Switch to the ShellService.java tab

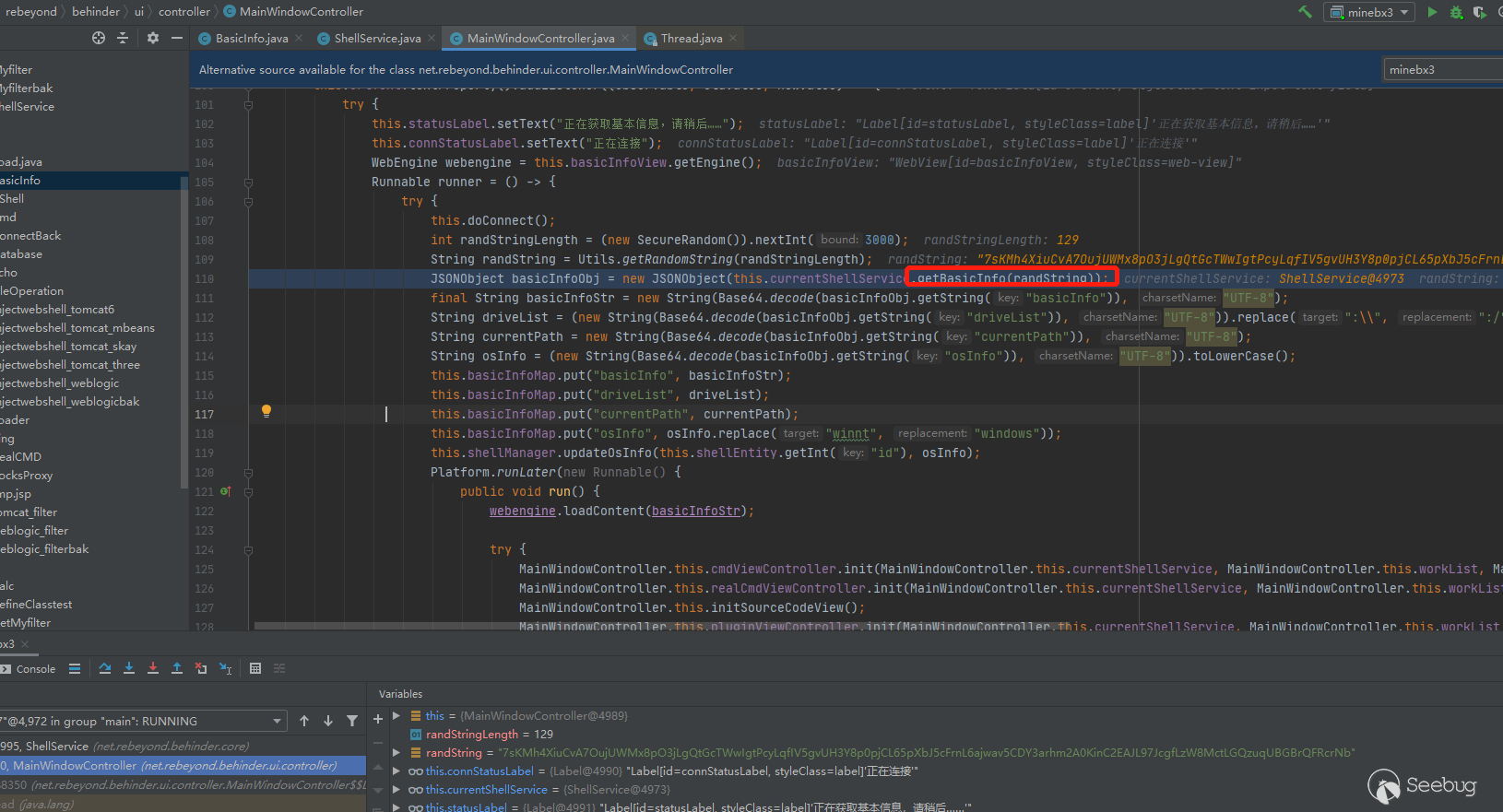pos(376,39)
